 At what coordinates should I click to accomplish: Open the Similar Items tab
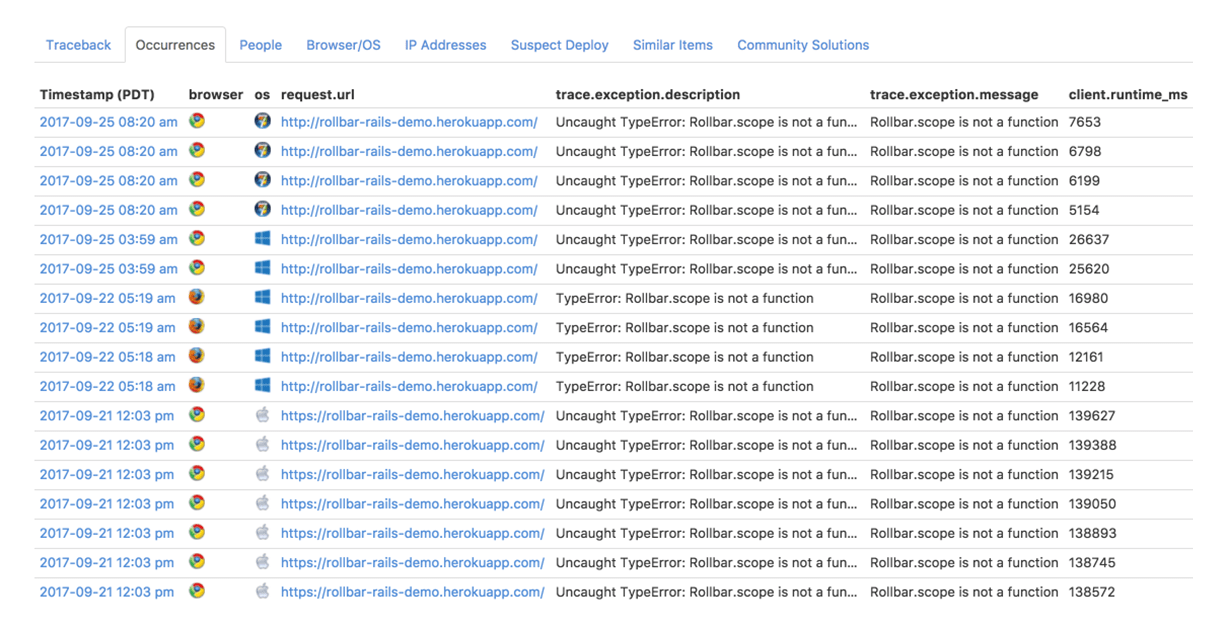(672, 45)
